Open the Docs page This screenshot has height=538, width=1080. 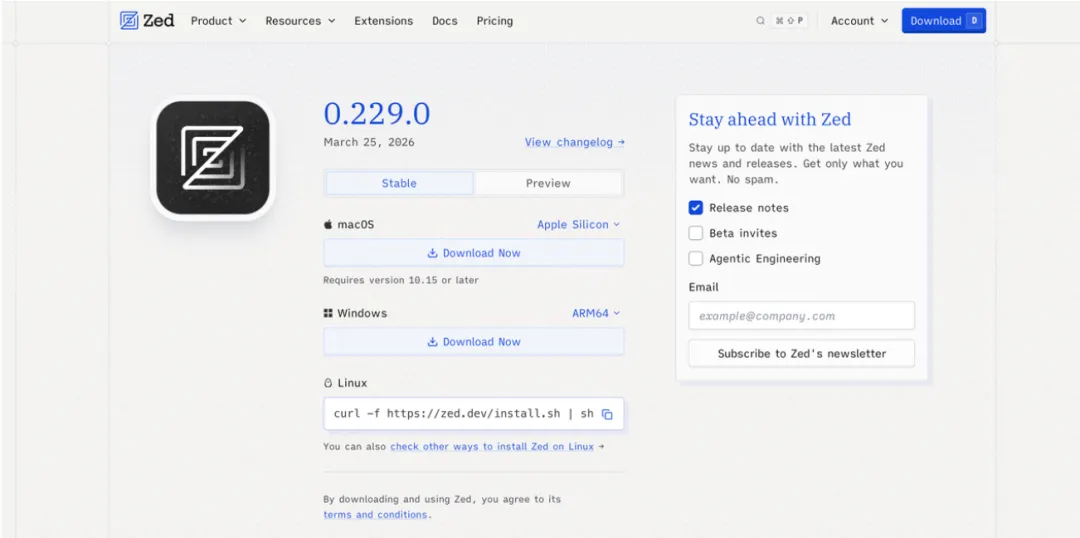445,21
